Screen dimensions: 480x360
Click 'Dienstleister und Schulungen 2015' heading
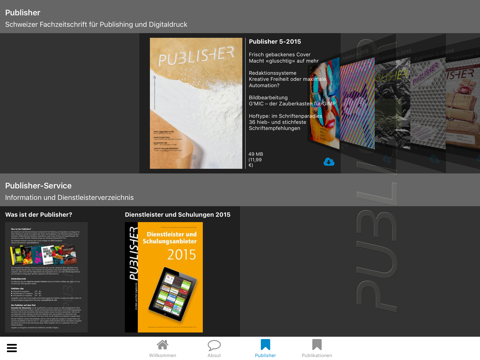(177, 215)
